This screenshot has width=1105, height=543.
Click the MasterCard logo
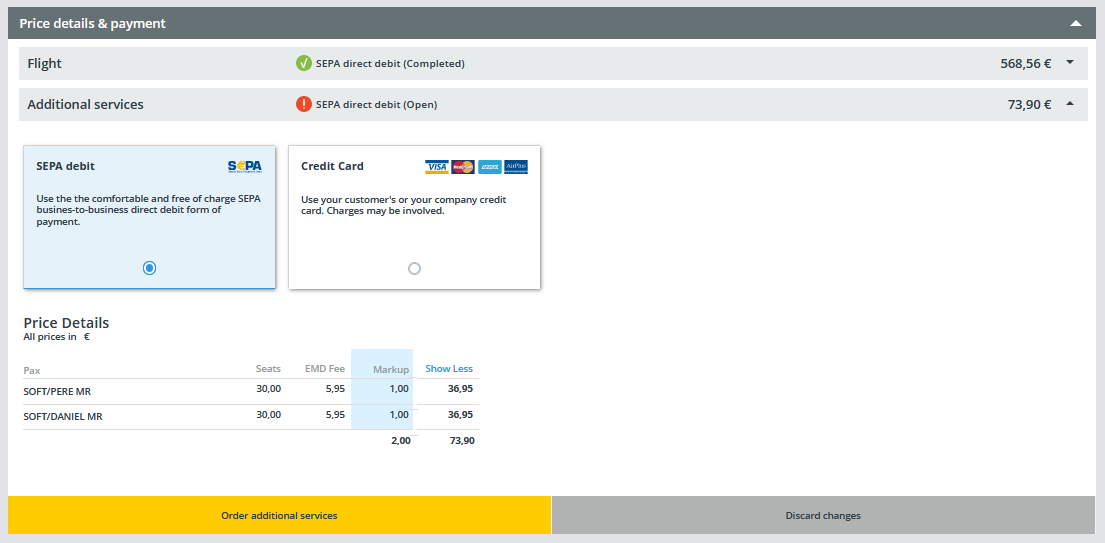pyautogui.click(x=462, y=167)
